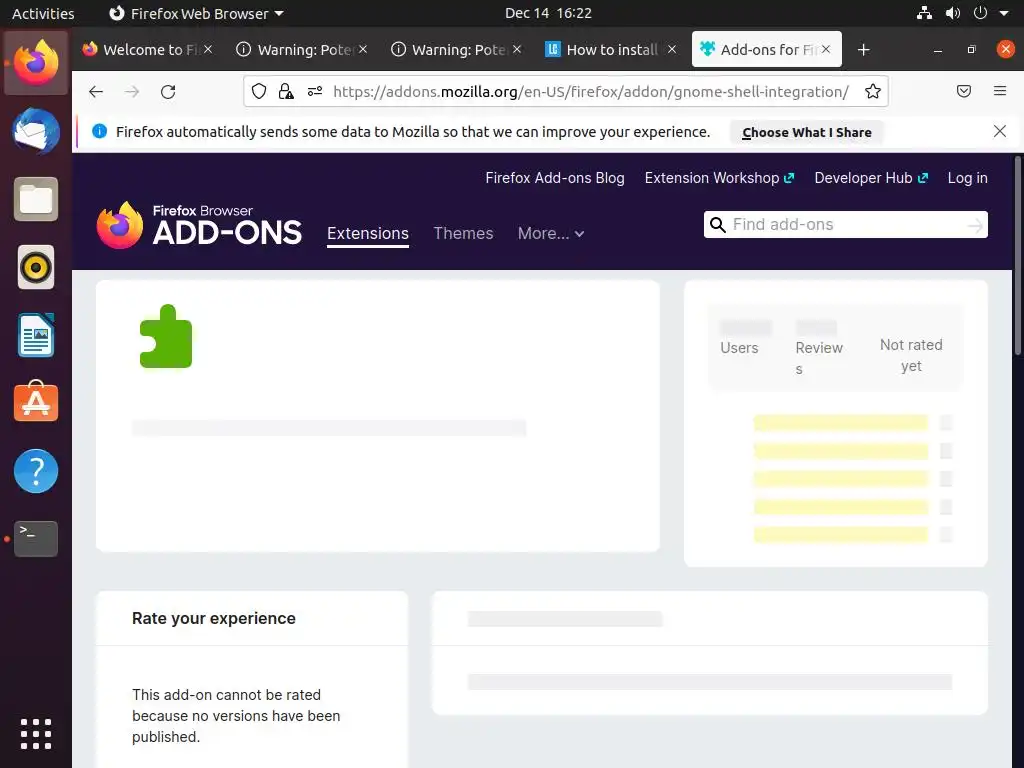This screenshot has width=1024, height=768.
Task: Open the system power icon
Action: (980, 13)
